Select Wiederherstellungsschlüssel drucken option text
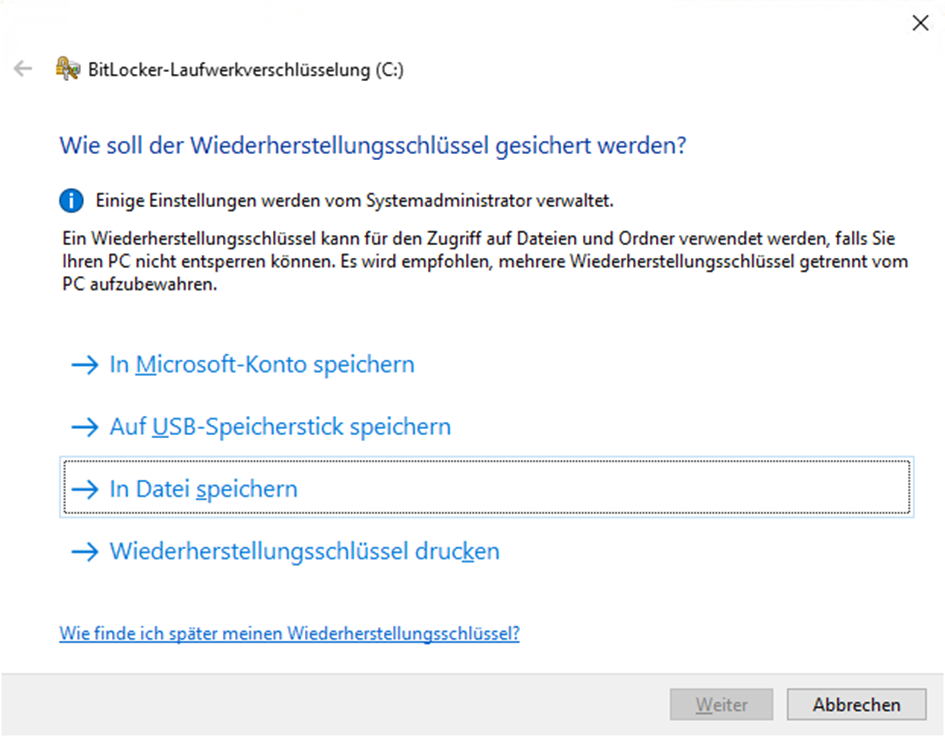This screenshot has width=945, height=737. pyautogui.click(x=304, y=551)
